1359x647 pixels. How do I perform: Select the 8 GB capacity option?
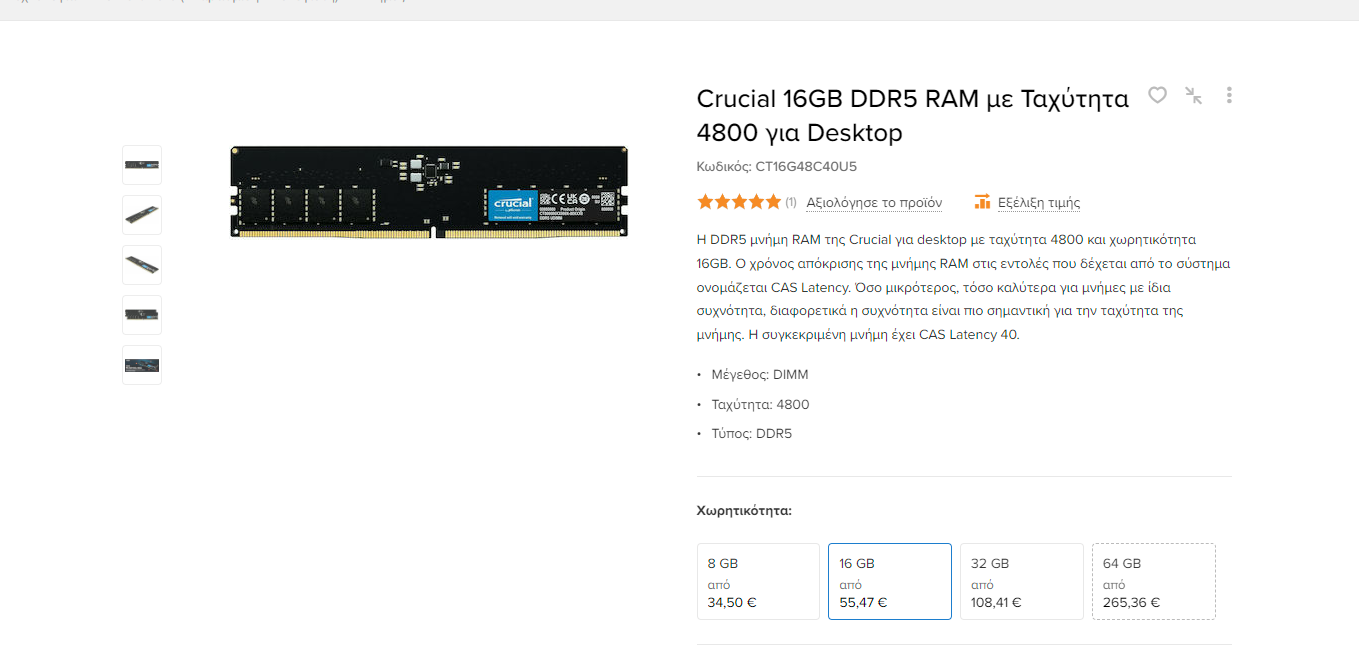(758, 581)
